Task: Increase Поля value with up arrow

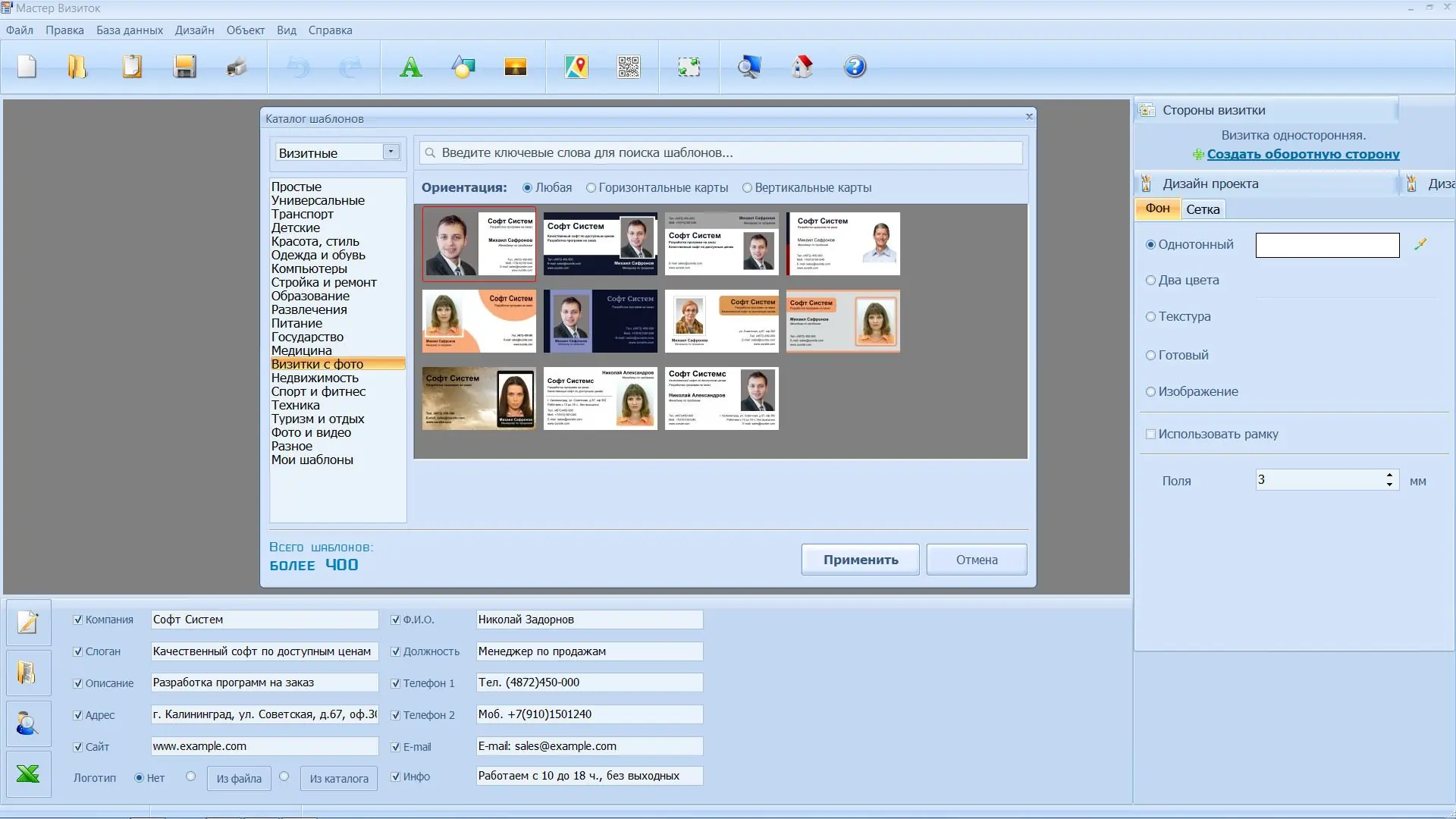Action: [x=1389, y=475]
